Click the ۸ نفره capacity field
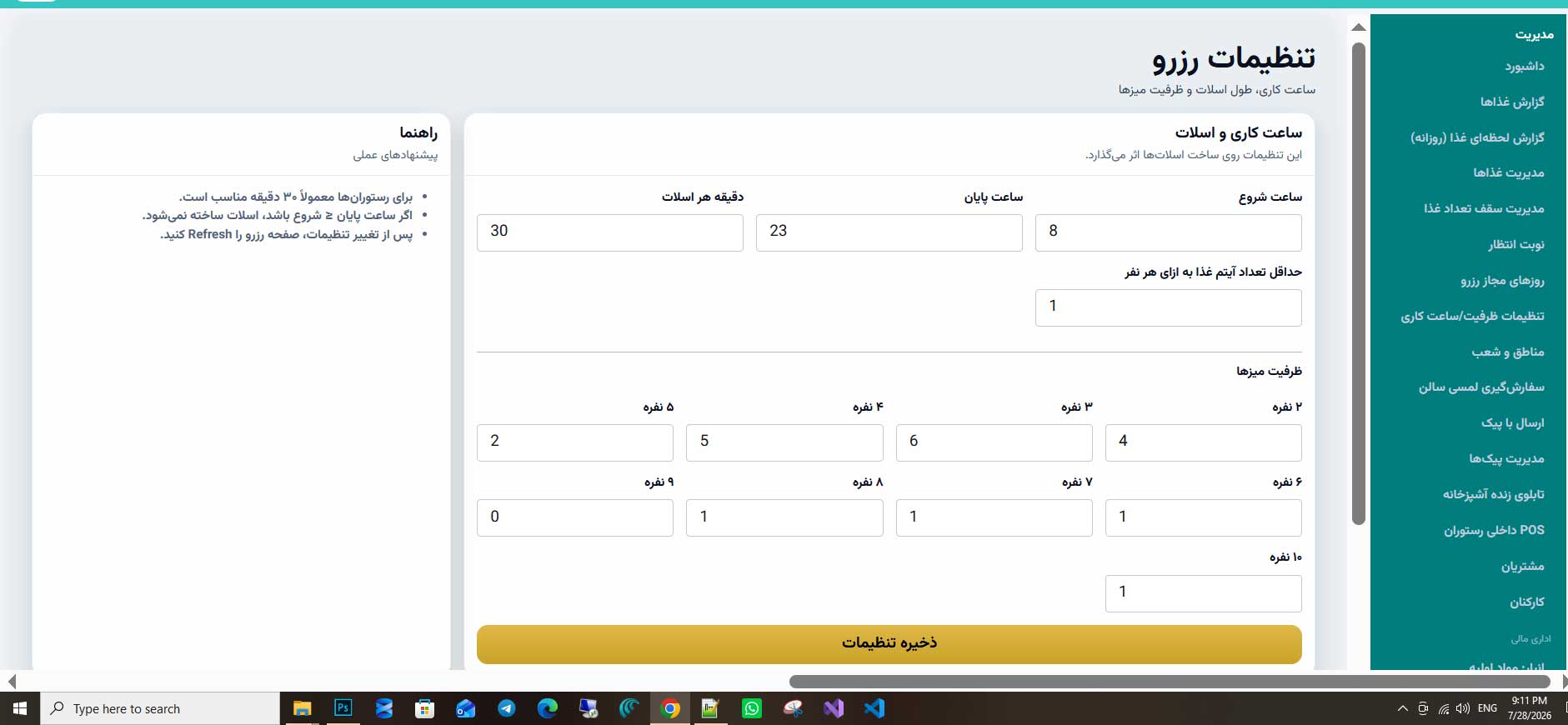Screen dimensions: 1568x725 tap(784, 517)
